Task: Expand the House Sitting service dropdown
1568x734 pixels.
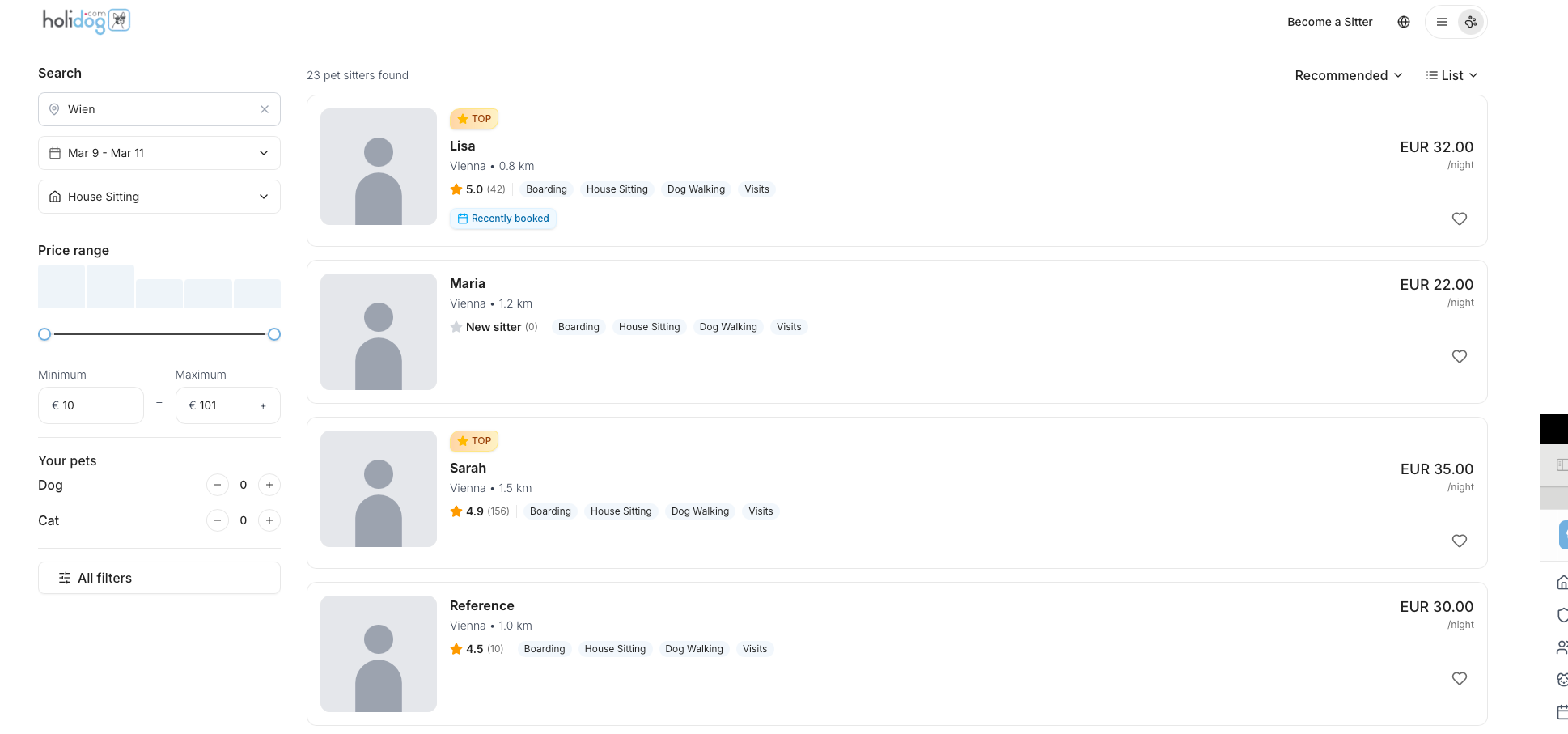Action: (159, 197)
